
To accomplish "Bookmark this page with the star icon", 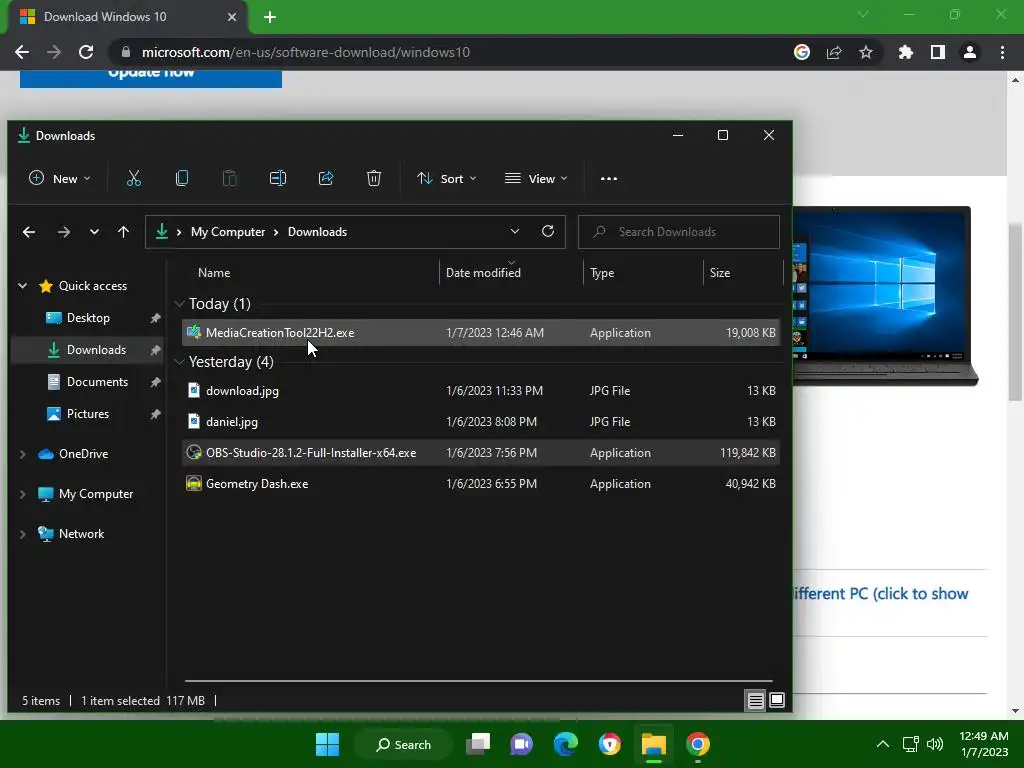I will coord(865,52).
